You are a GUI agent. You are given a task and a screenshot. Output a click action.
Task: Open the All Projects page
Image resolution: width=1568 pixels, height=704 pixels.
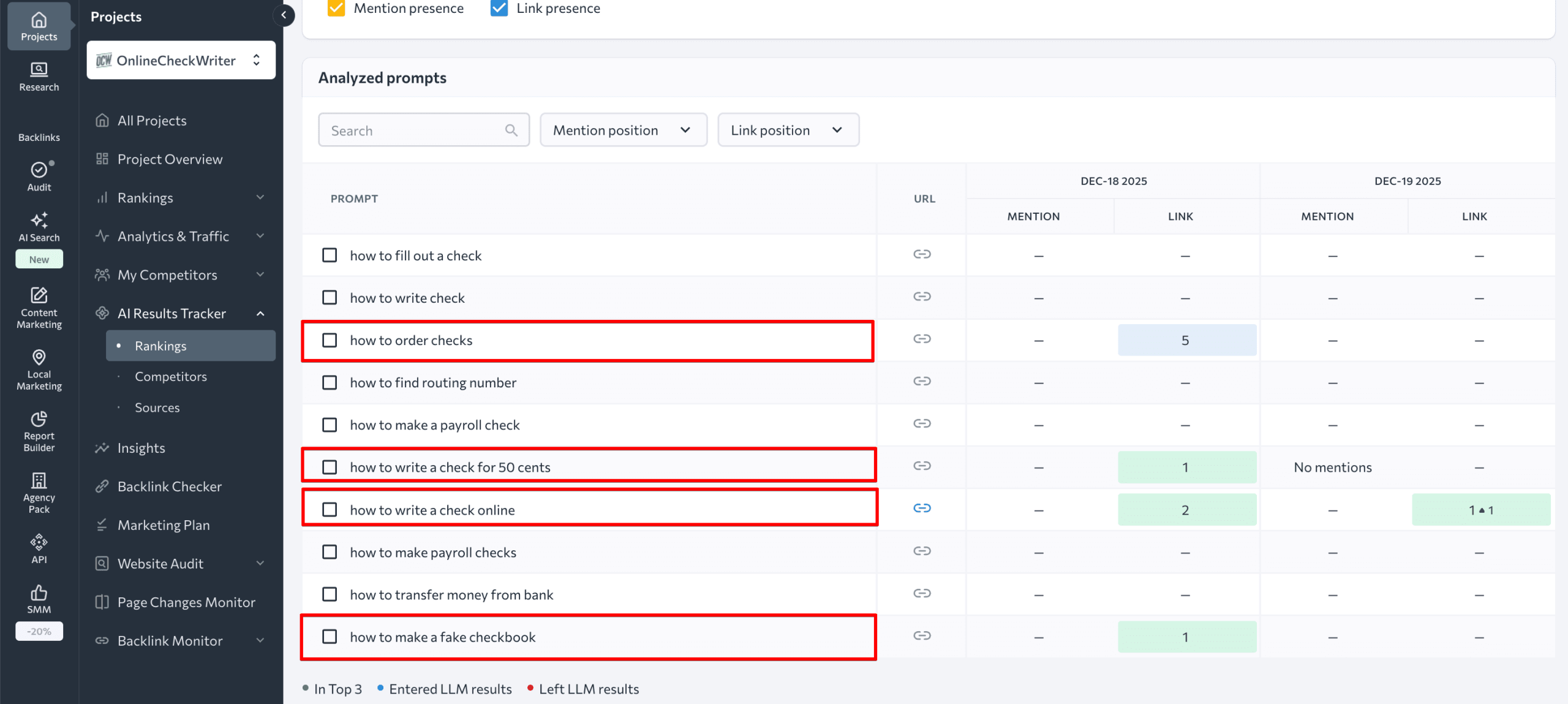151,120
